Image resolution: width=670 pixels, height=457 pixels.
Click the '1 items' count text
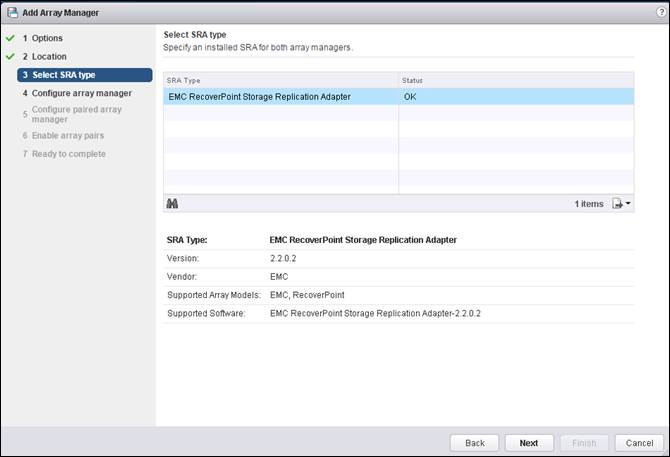(589, 204)
